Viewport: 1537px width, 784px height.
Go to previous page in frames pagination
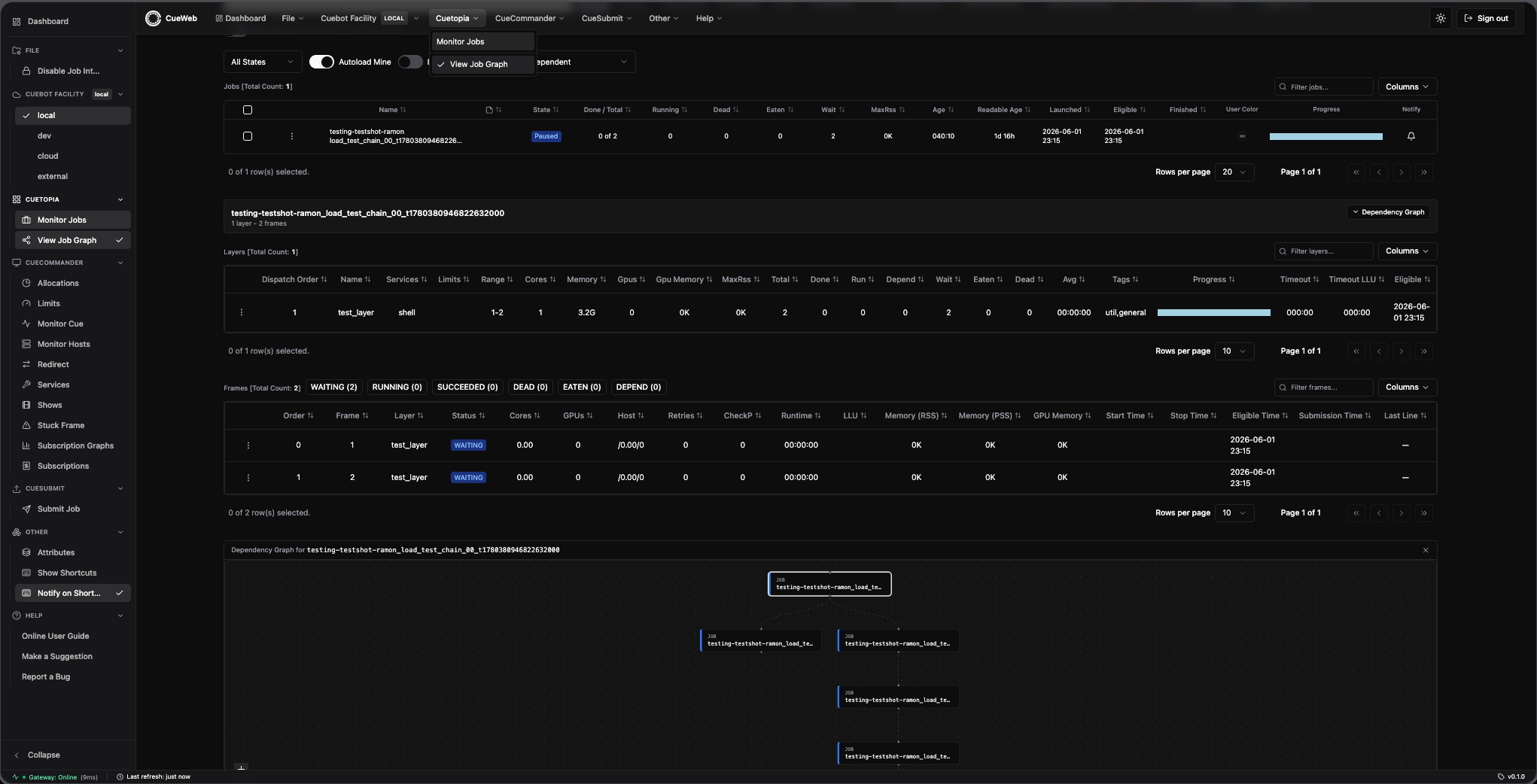(x=1379, y=513)
